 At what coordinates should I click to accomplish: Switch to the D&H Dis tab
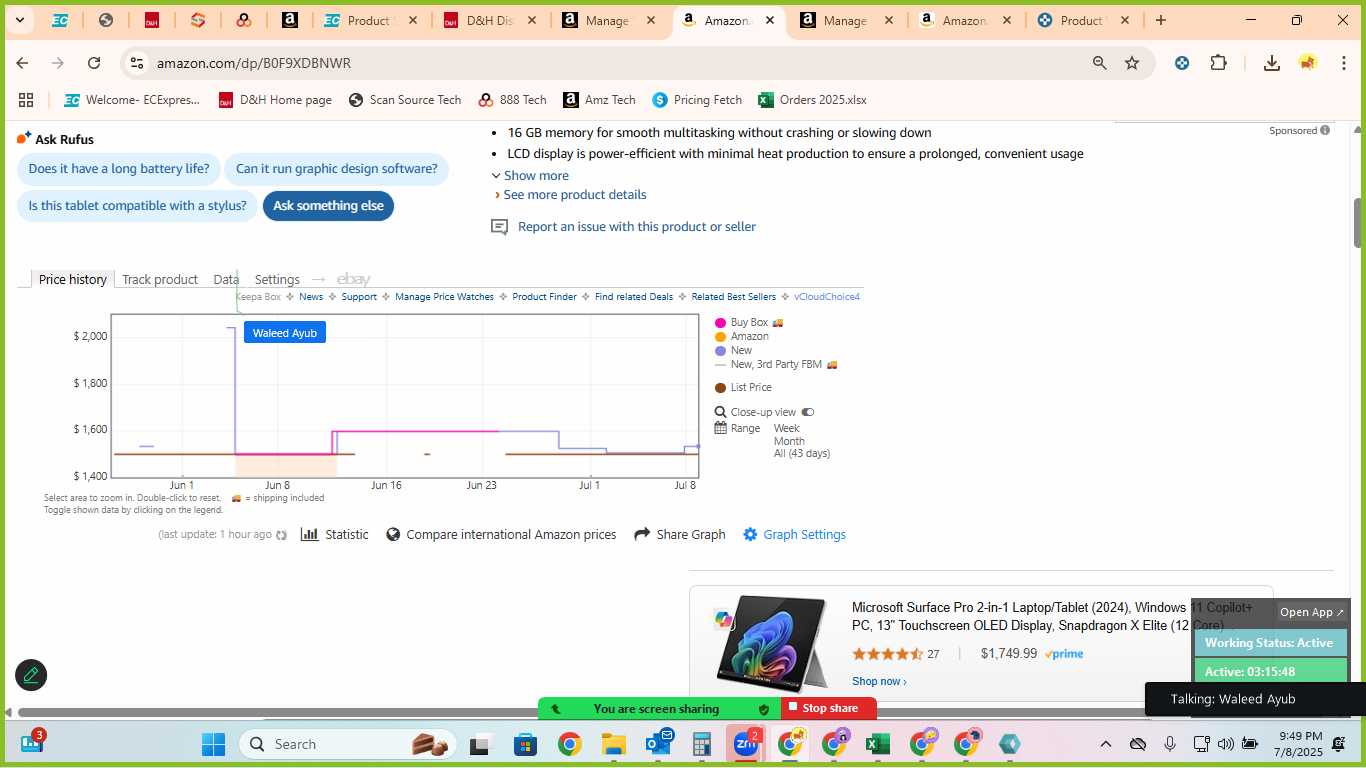tap(491, 20)
